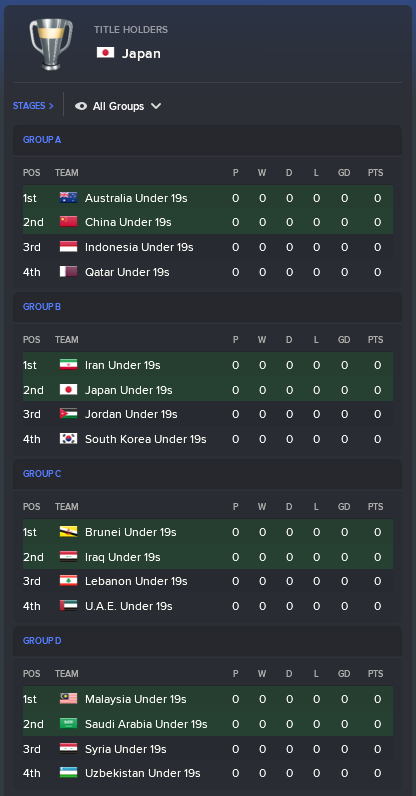Screen dimensions: 416x796
Task: Select Malaysia Under 19s team row
Action: [x=208, y=699]
